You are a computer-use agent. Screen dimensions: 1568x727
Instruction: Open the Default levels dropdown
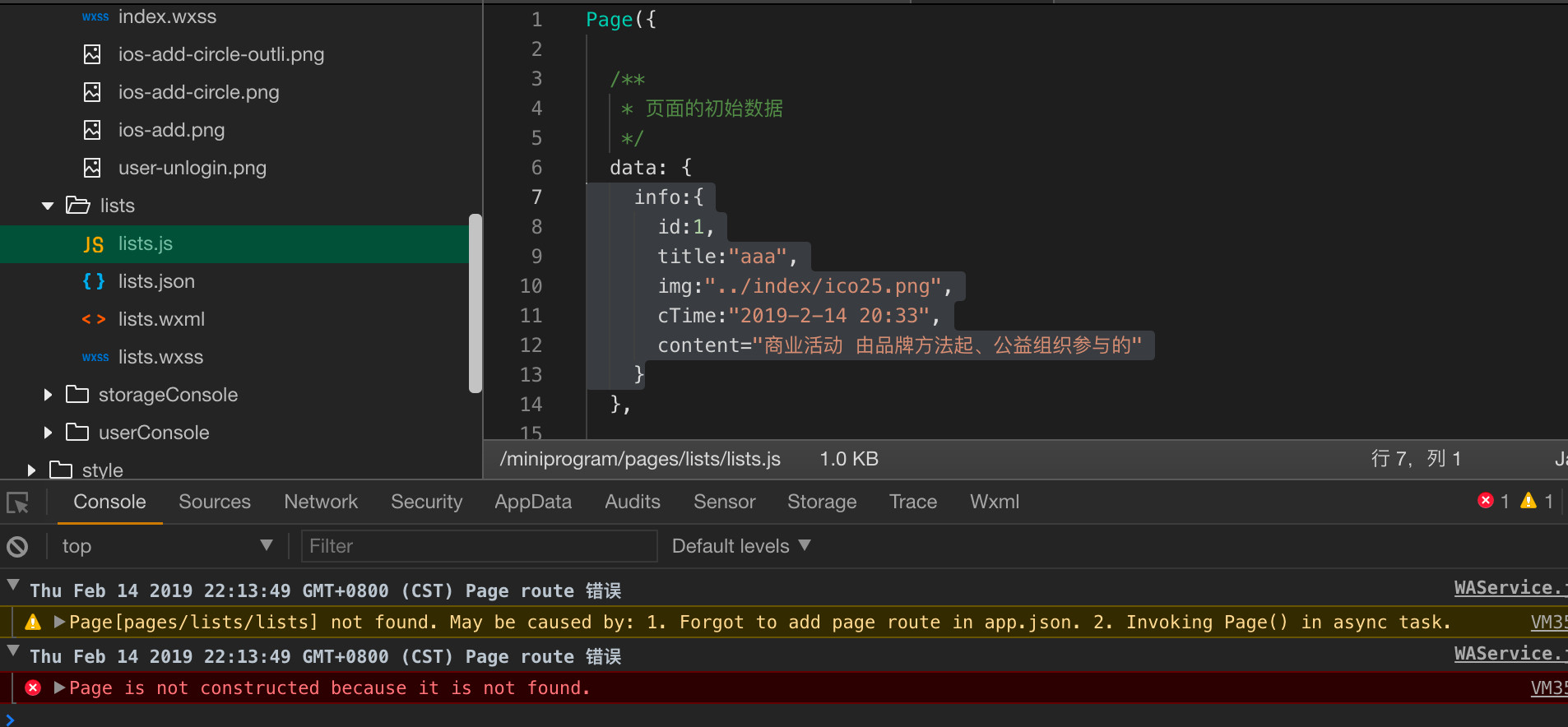[x=740, y=546]
